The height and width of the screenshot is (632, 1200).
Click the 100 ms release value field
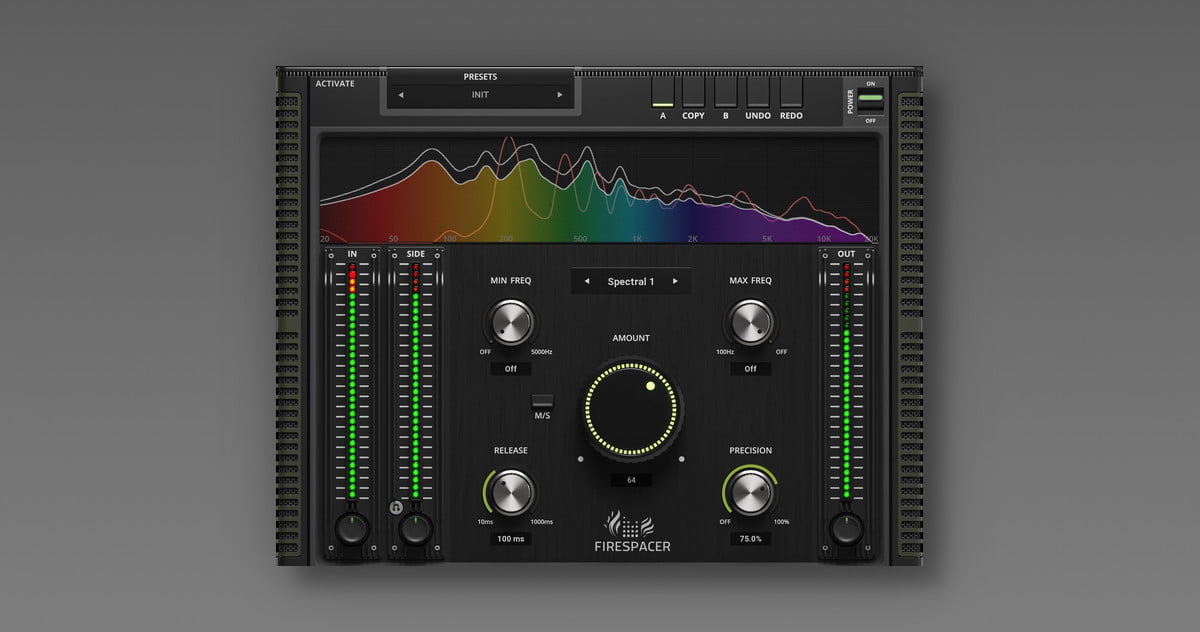click(x=510, y=538)
